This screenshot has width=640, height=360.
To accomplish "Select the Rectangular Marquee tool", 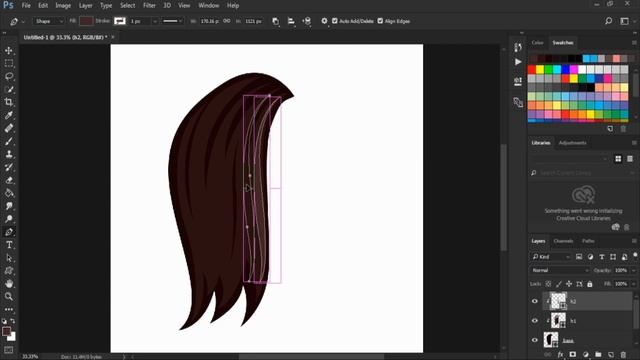I will 9,63.
